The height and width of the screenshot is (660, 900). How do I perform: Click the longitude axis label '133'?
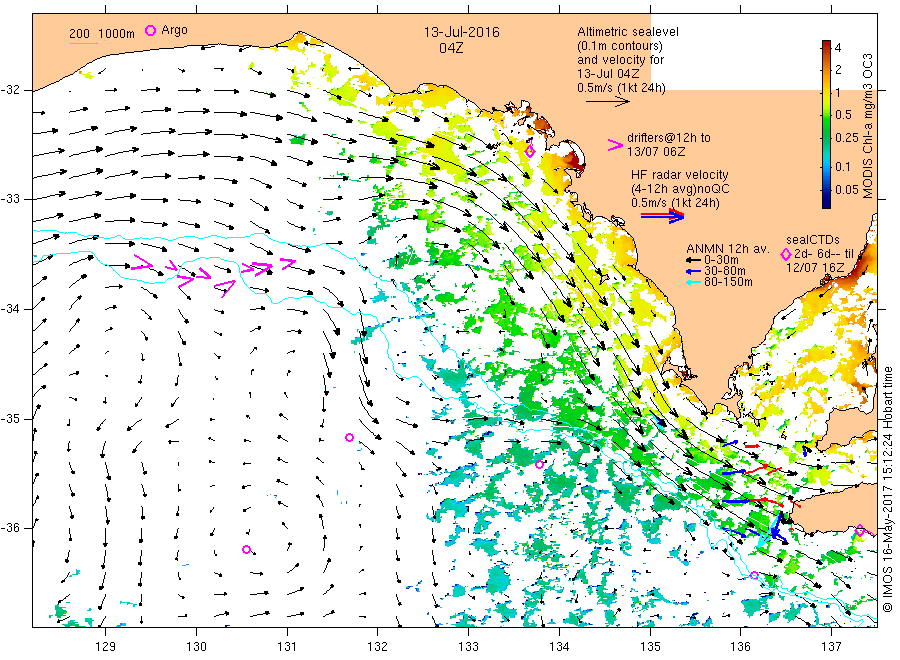tap(468, 647)
